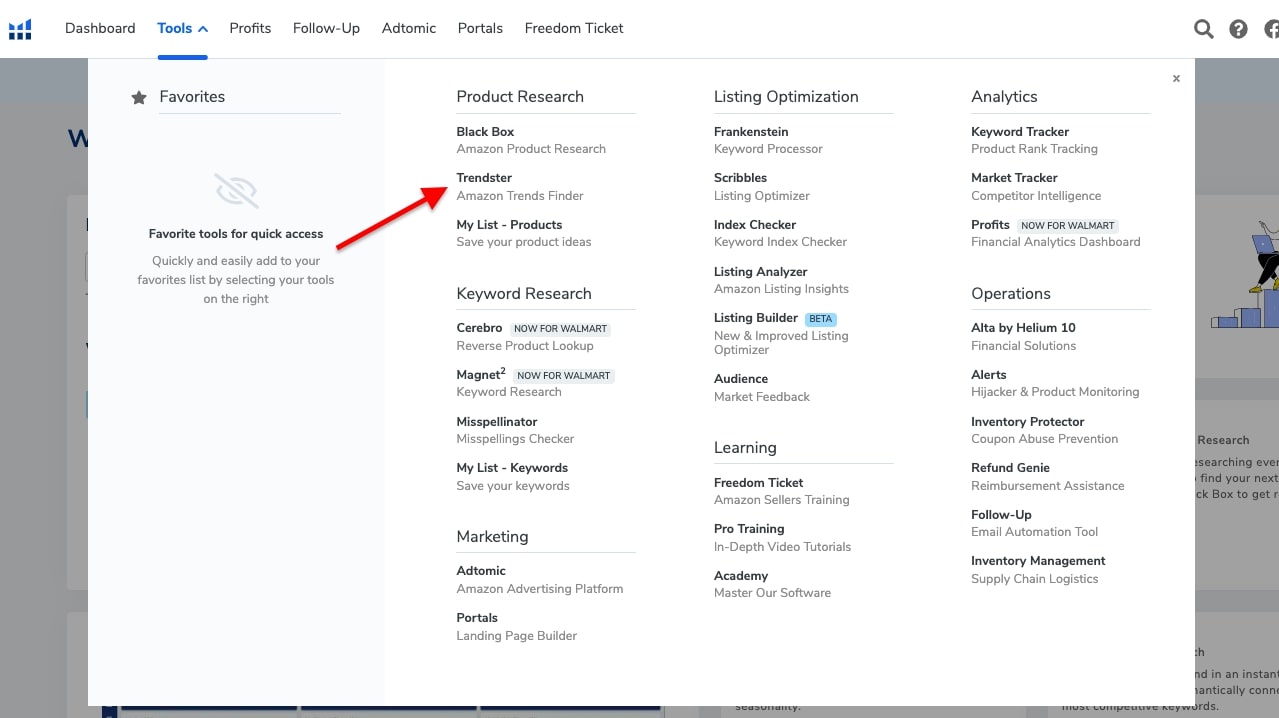1279x718 pixels.
Task: Open Academy under Learning section
Action: [x=740, y=576]
